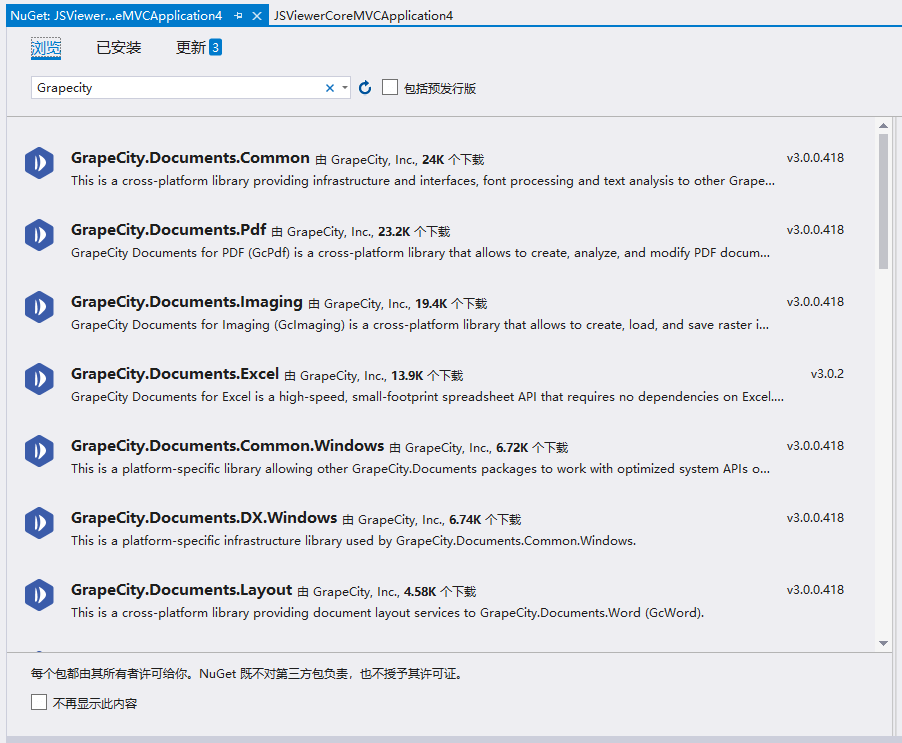The height and width of the screenshot is (743, 902).
Task: Click version v3.0.0.418 of Documents.Imaging row
Action: coord(815,302)
